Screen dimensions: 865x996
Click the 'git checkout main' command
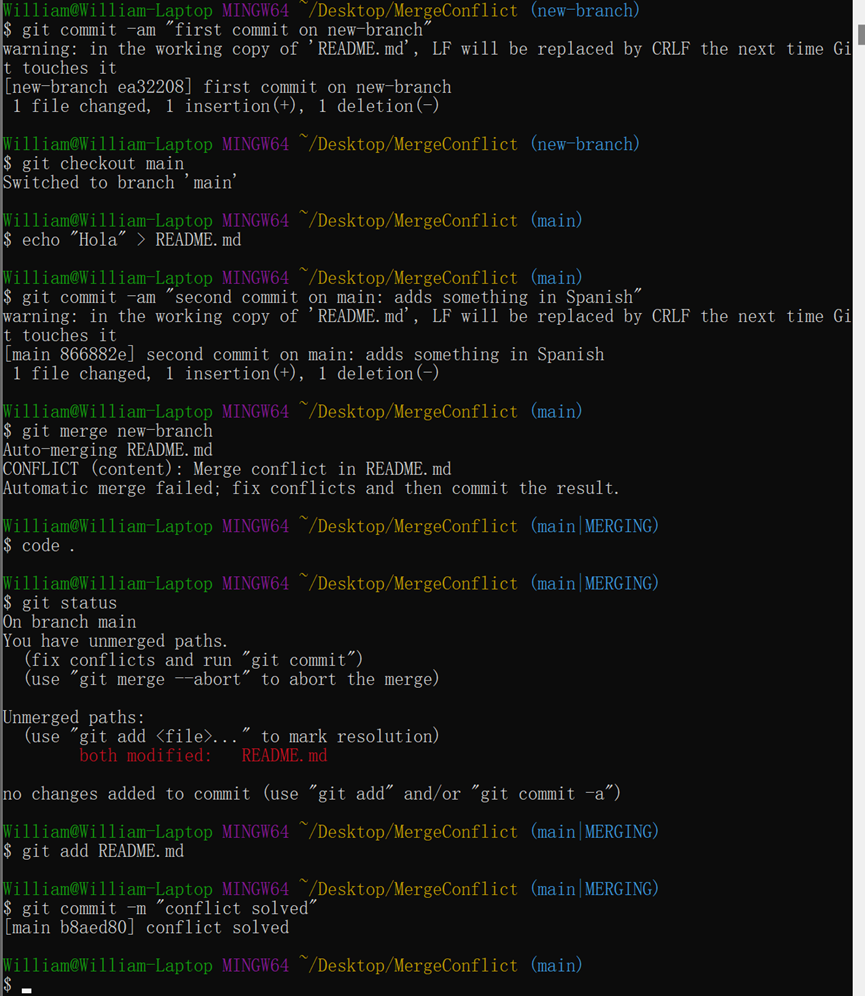tap(103, 164)
